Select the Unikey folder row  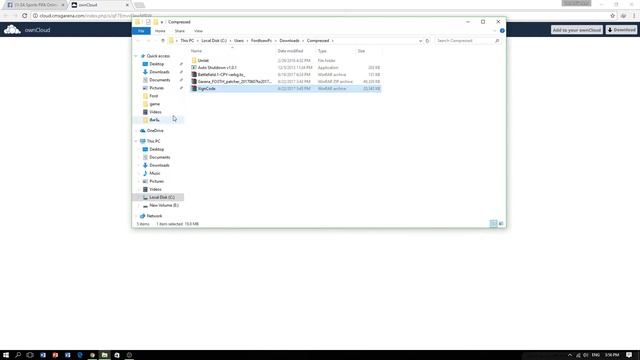(285, 60)
